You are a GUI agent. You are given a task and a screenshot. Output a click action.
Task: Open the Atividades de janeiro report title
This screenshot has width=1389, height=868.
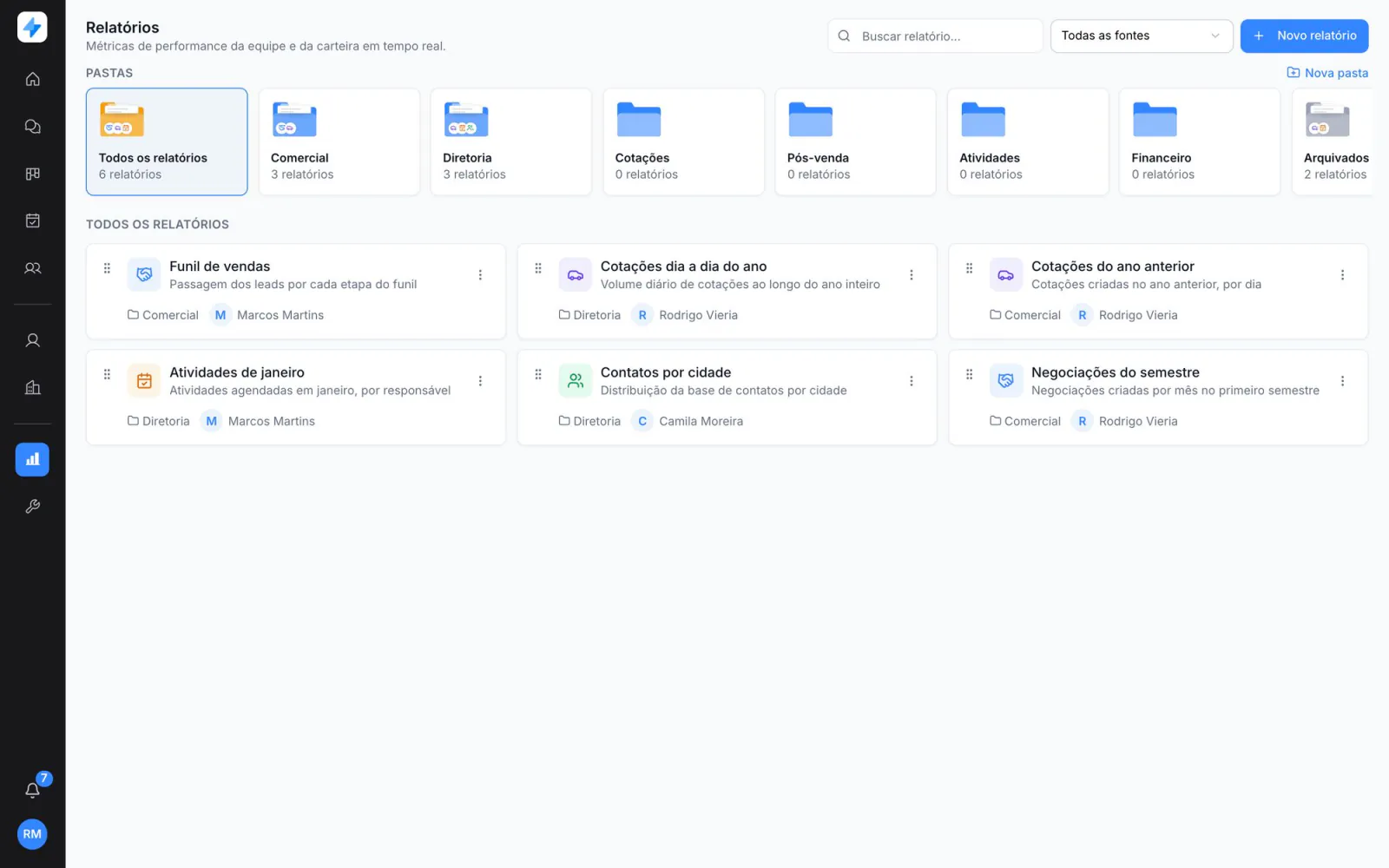[237, 372]
